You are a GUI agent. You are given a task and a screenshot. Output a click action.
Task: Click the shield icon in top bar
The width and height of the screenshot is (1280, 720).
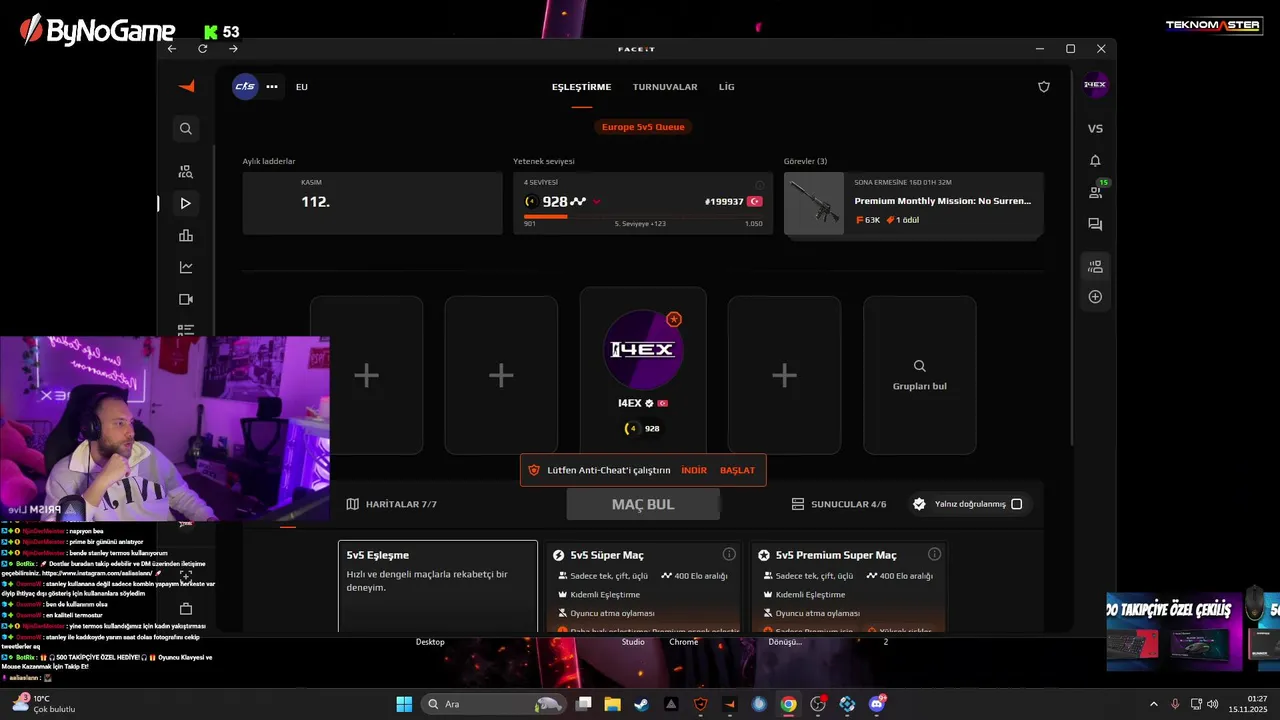[1044, 87]
